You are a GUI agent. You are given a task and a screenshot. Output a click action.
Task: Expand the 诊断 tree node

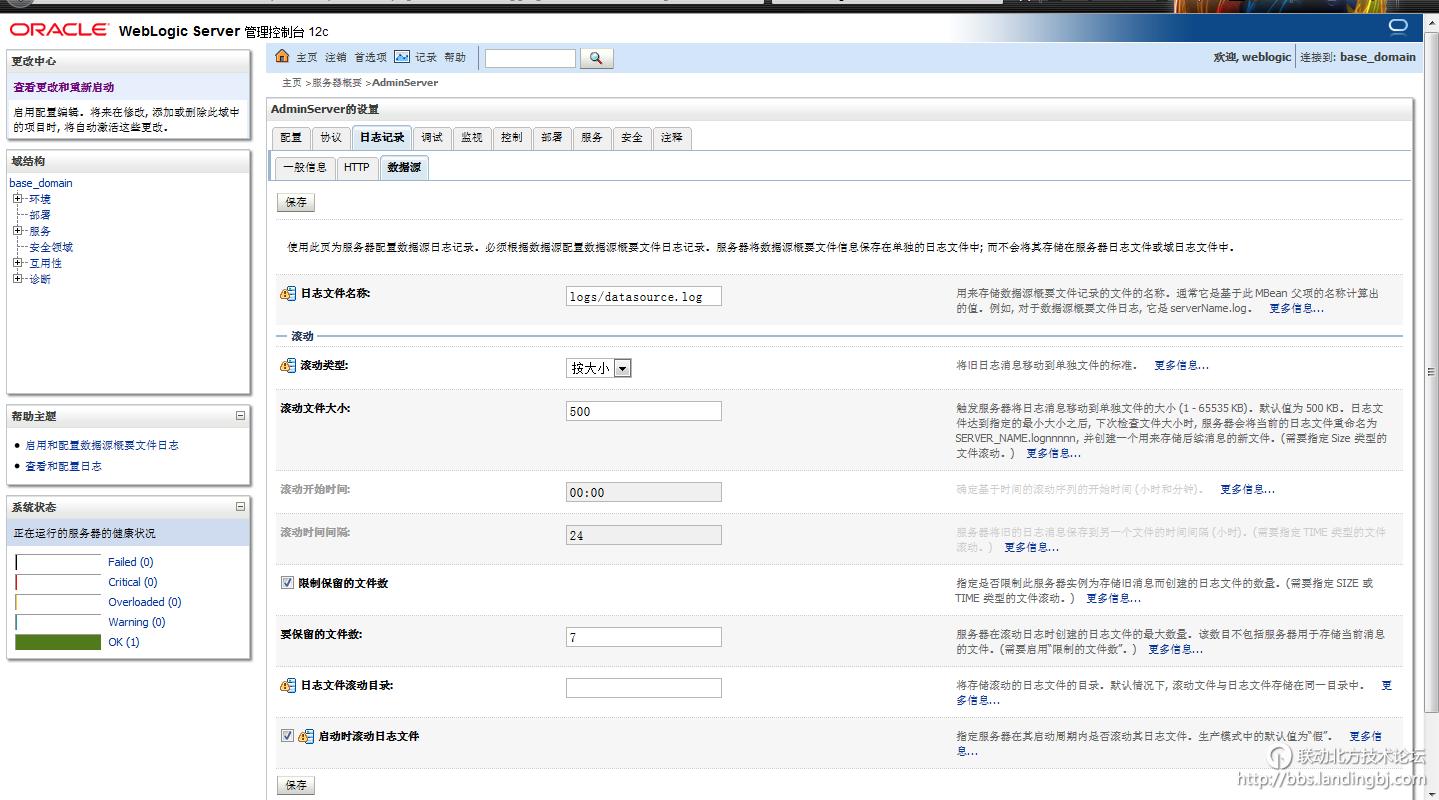point(17,279)
